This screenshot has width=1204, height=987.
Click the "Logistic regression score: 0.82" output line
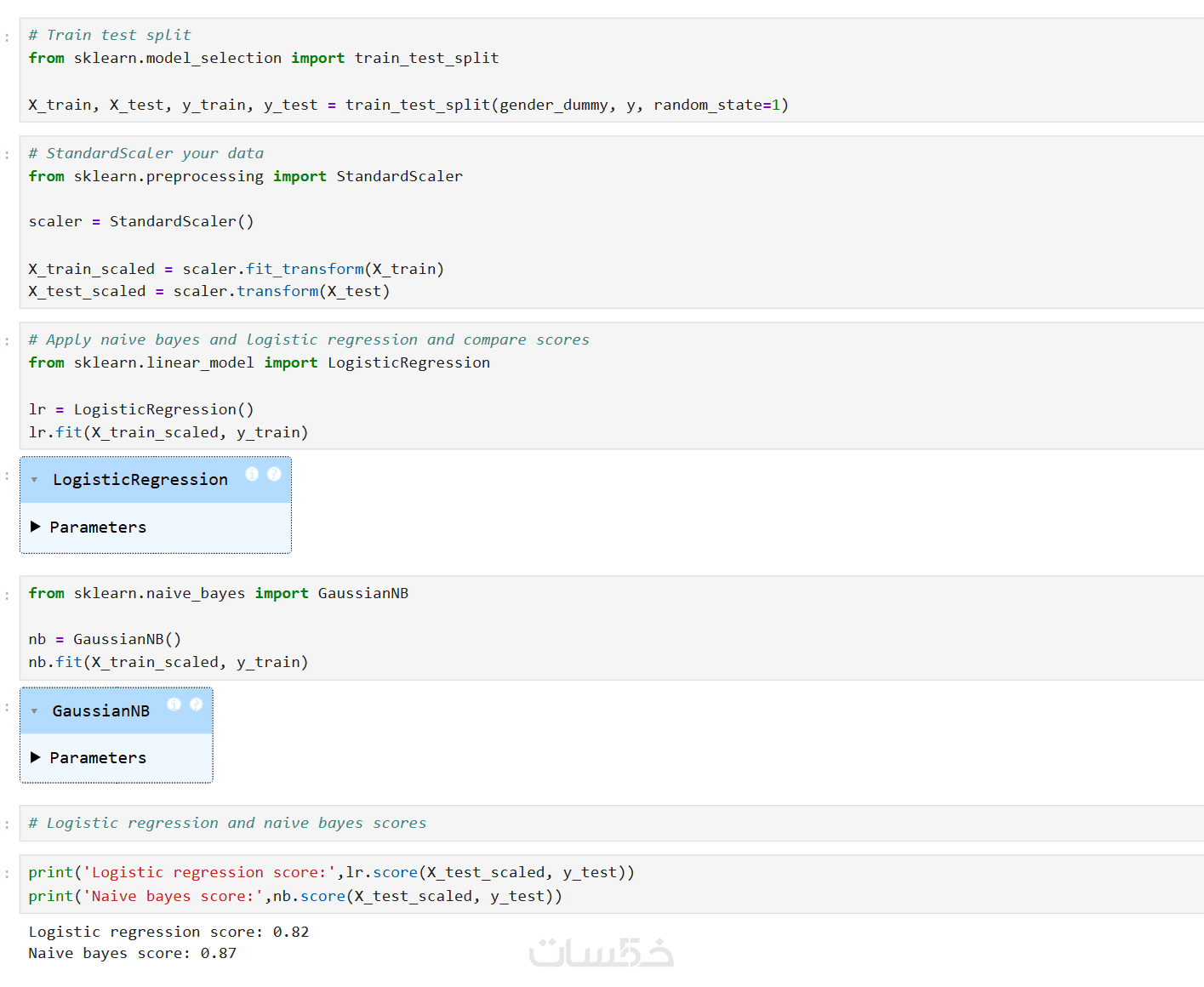(168, 932)
